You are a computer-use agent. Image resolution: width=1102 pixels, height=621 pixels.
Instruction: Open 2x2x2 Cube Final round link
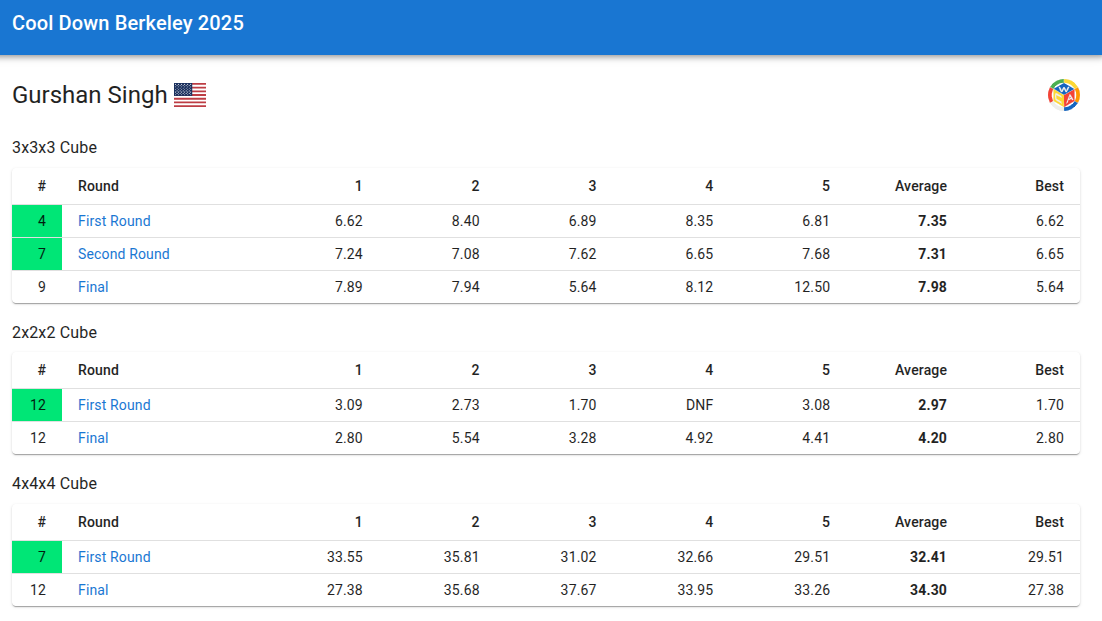tap(93, 438)
